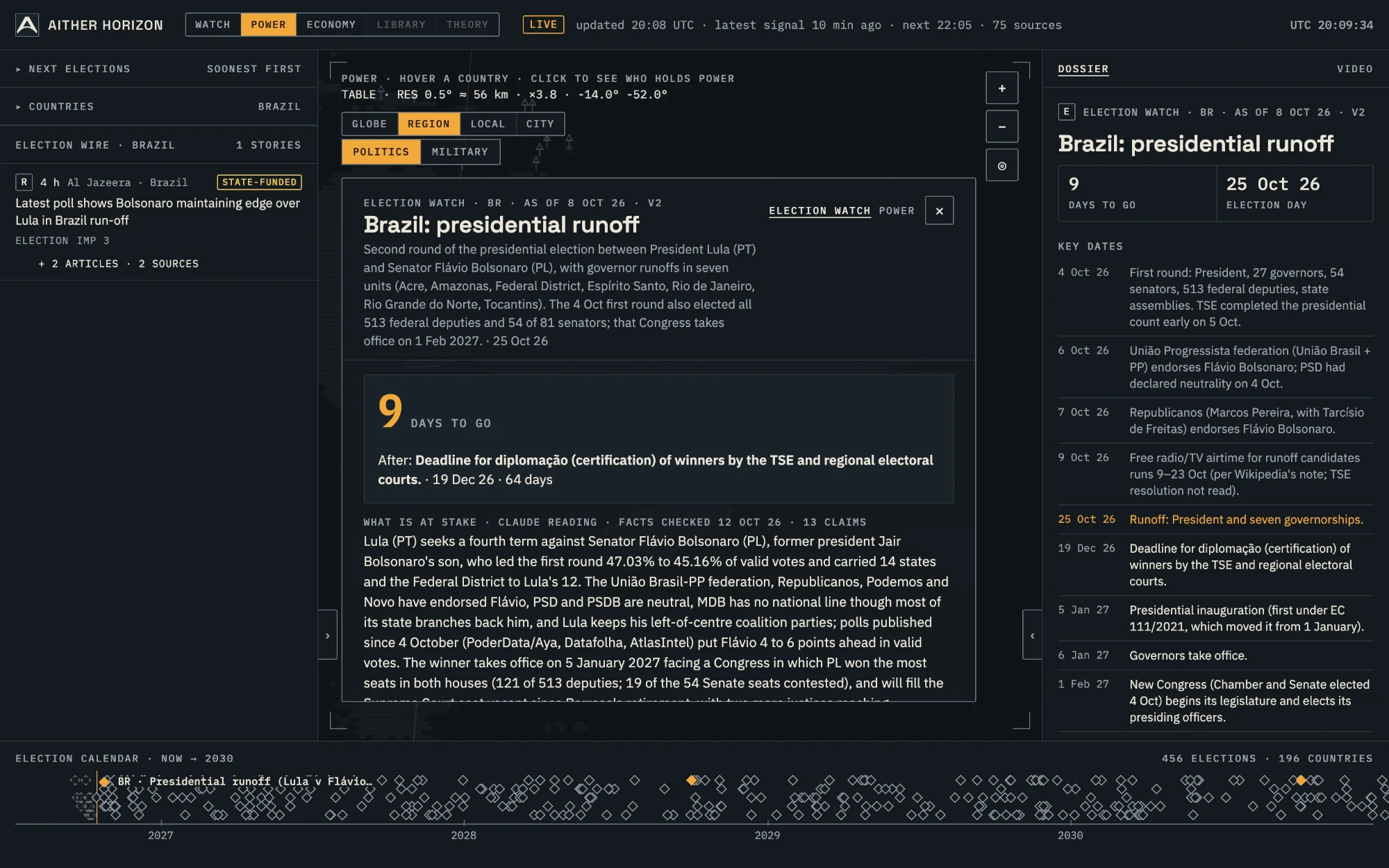Click the E badge in dossier header
1389x868 pixels.
coord(1066,112)
